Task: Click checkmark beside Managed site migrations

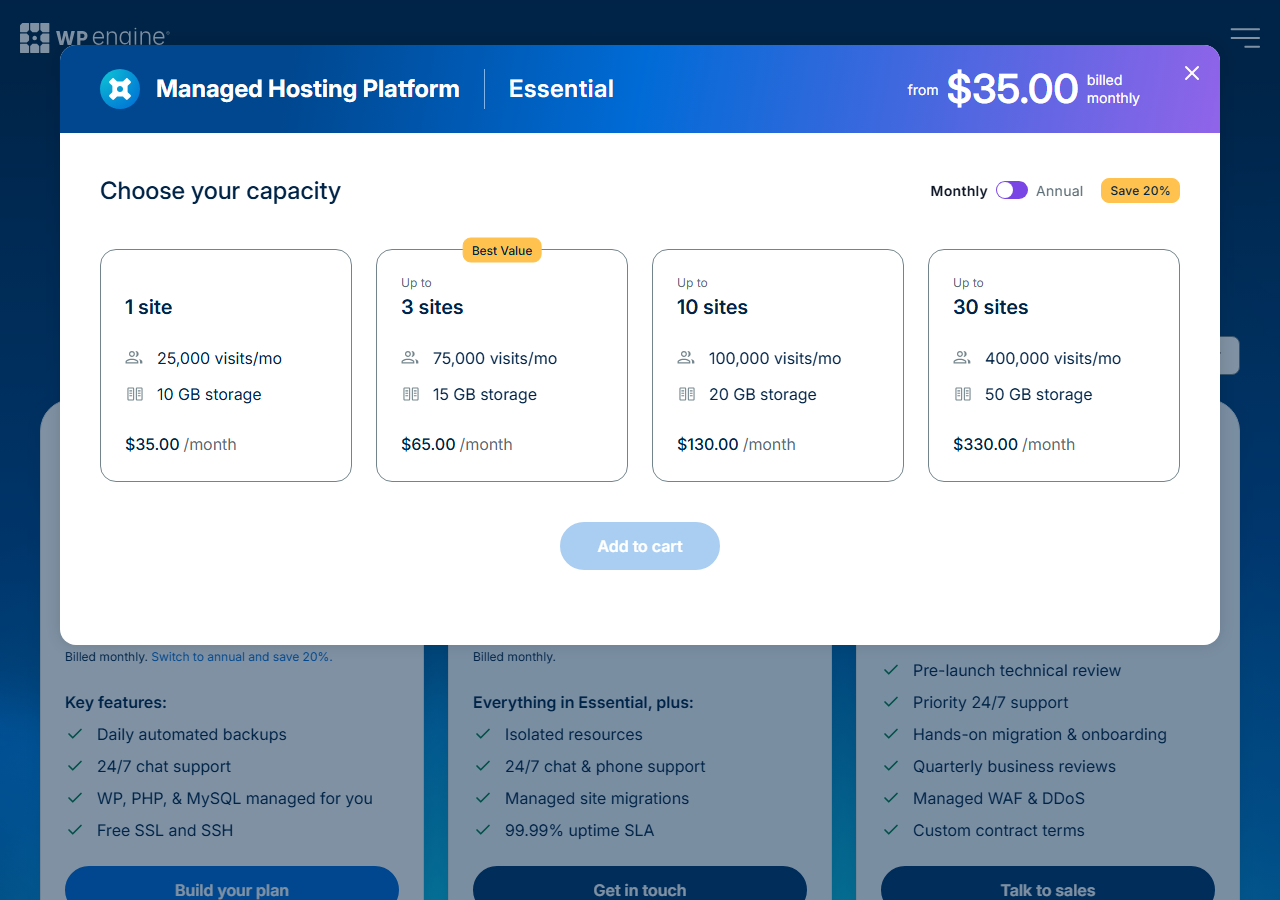Action: (x=482, y=798)
